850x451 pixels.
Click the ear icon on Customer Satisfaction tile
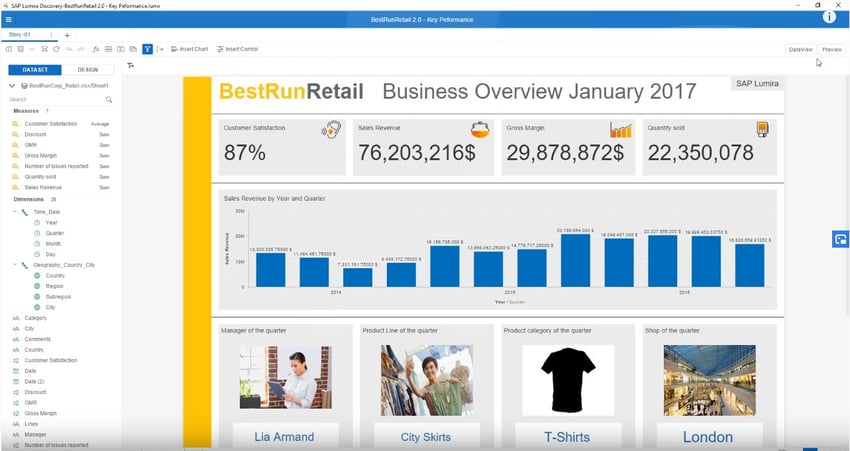[x=331, y=130]
